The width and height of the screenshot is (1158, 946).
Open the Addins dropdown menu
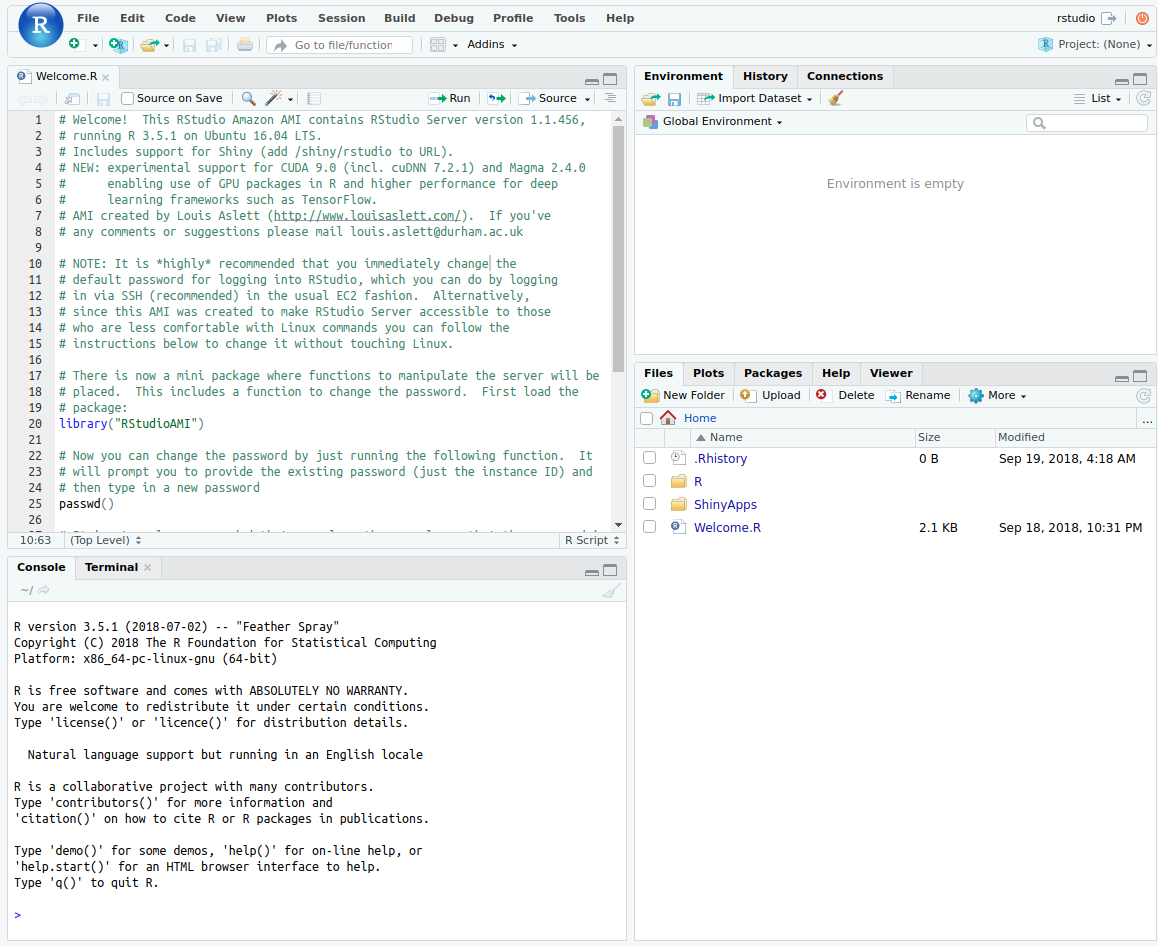click(492, 45)
